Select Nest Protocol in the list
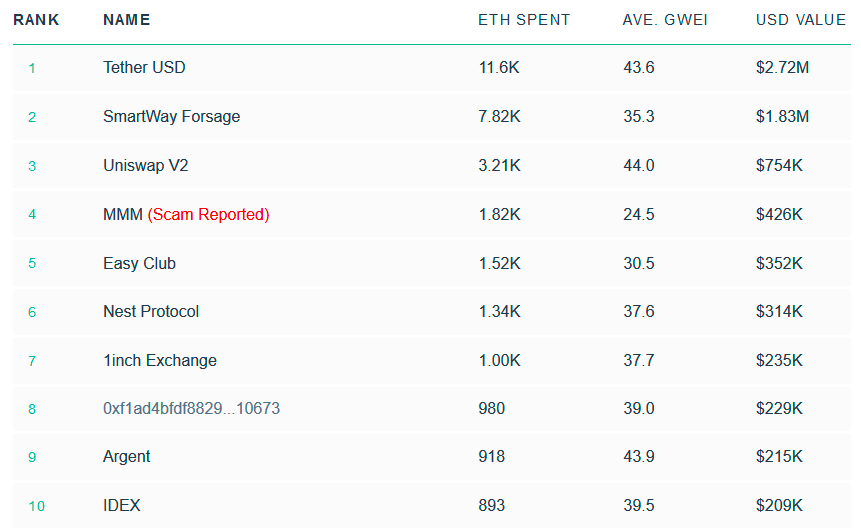This screenshot has width=861, height=528. click(x=151, y=311)
